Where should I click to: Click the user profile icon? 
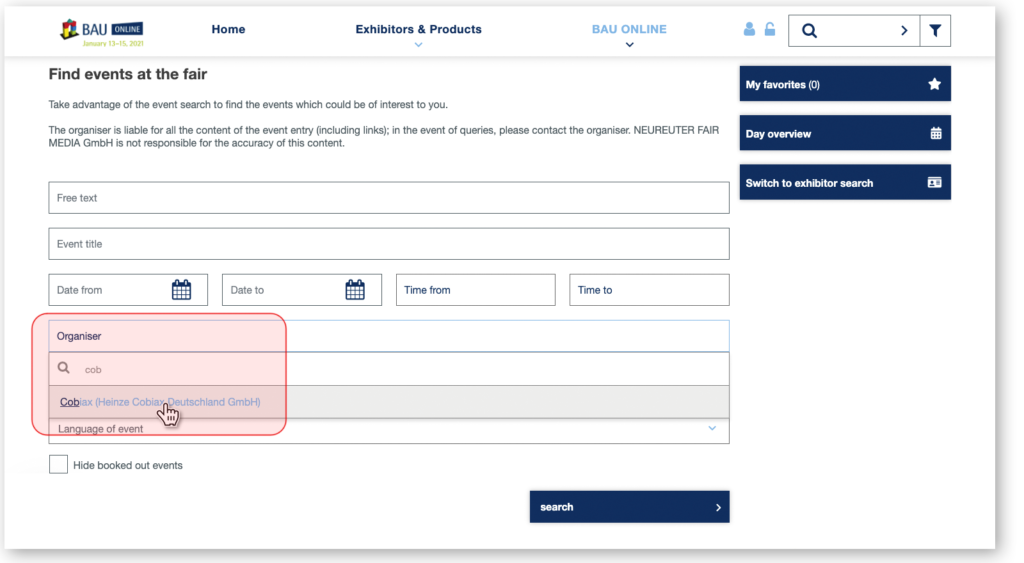point(749,30)
